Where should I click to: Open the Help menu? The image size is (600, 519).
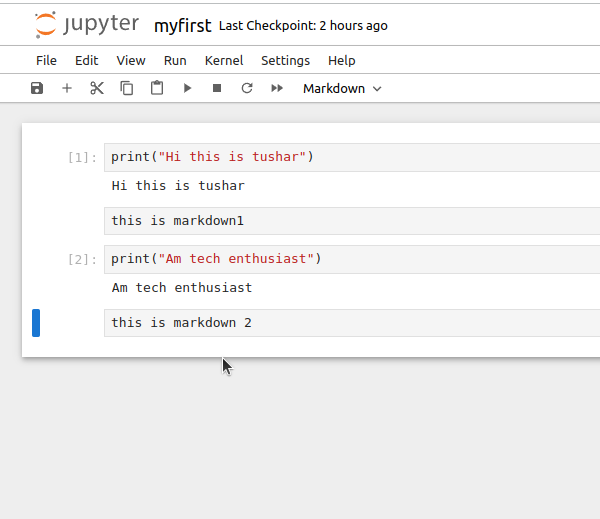342,60
